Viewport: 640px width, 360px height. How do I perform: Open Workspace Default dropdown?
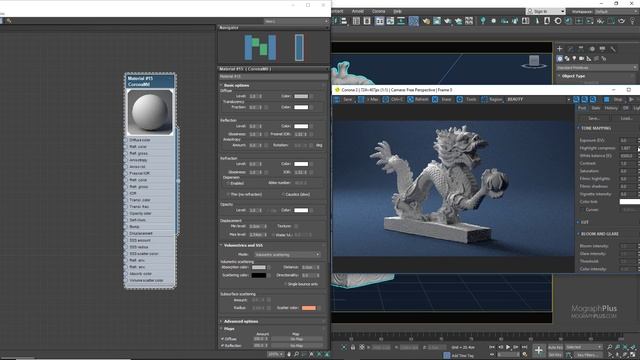pyautogui.click(x=617, y=11)
